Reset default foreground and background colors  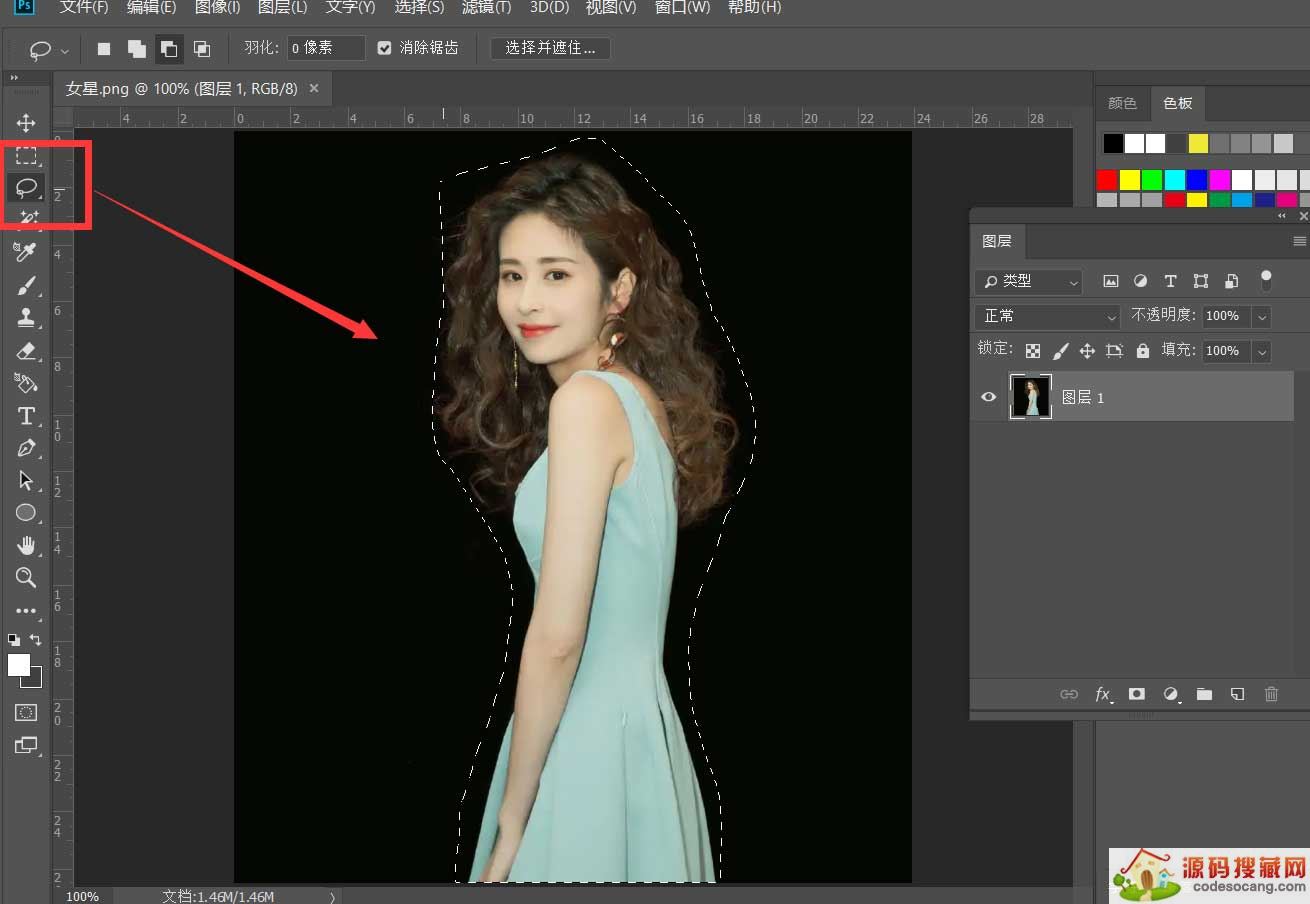[14, 639]
